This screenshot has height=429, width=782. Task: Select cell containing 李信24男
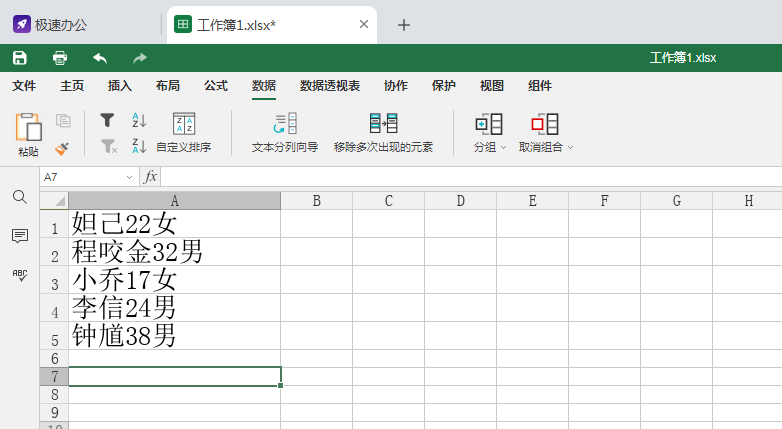(x=175, y=307)
